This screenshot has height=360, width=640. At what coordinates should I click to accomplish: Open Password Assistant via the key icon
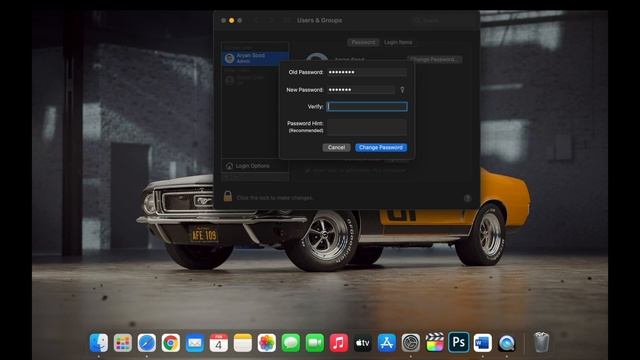tap(402, 90)
